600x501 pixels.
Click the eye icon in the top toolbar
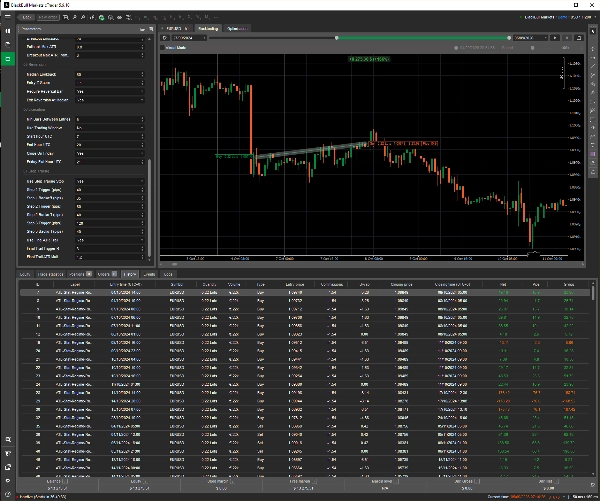(x=119, y=18)
